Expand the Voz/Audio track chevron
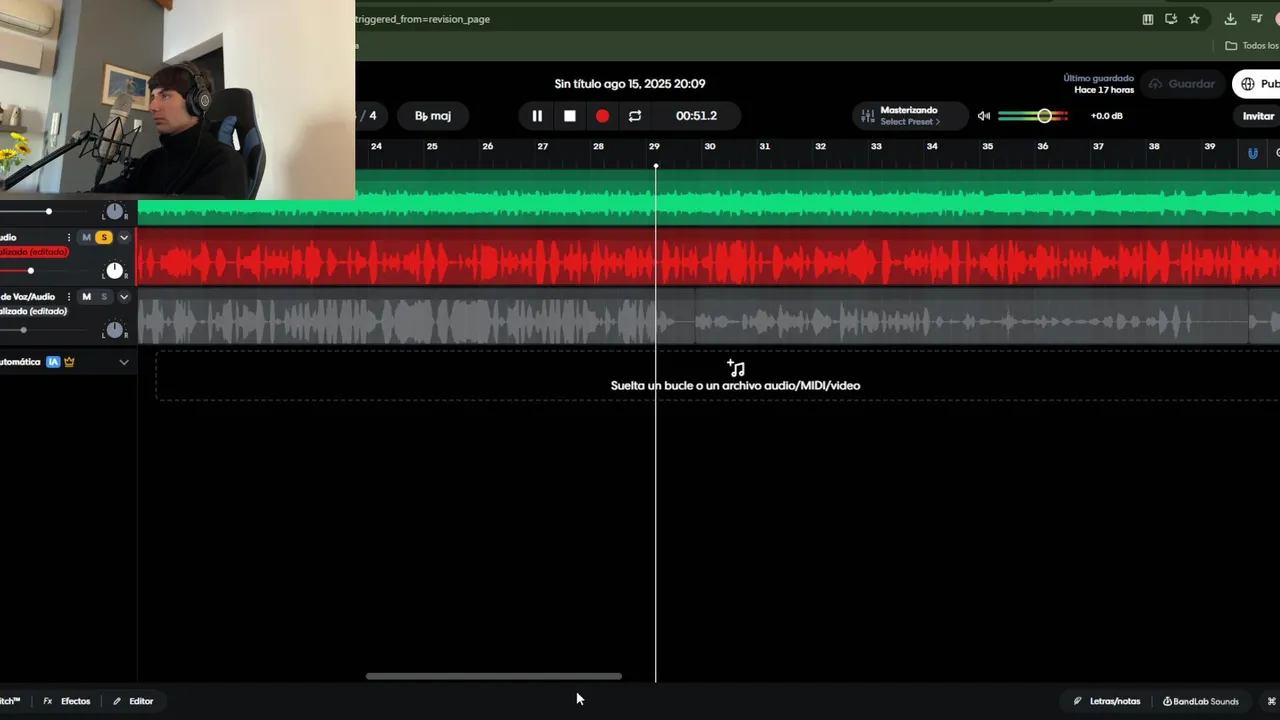The width and height of the screenshot is (1280, 720). coord(124,297)
